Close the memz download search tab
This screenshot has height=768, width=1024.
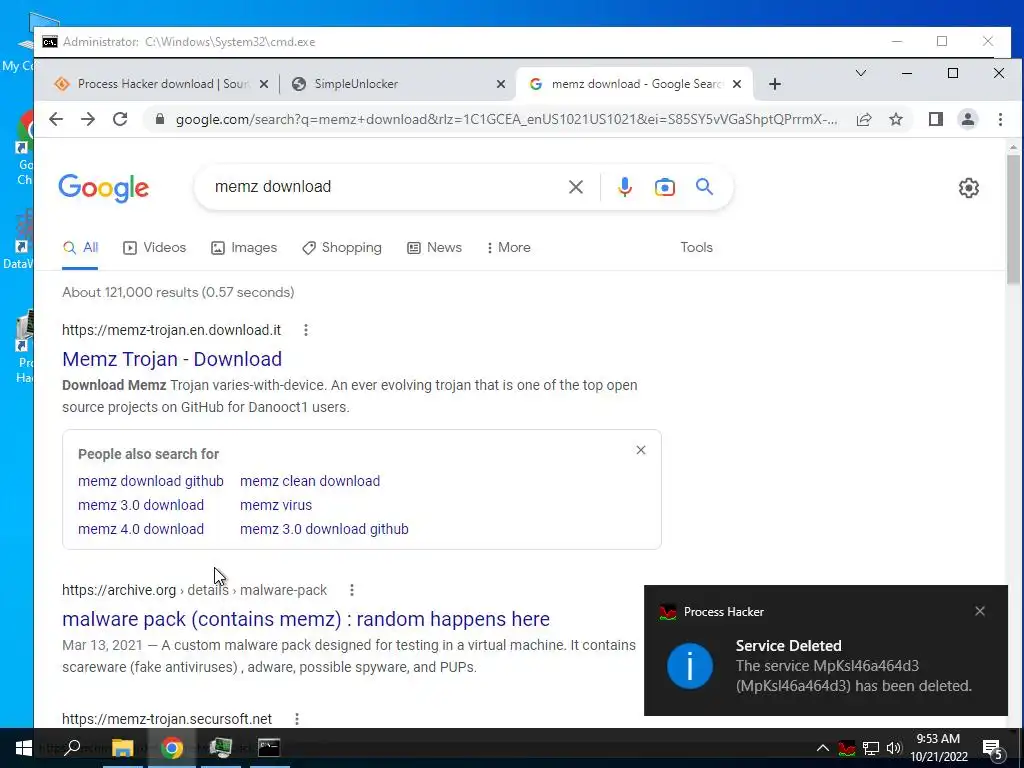tap(737, 84)
